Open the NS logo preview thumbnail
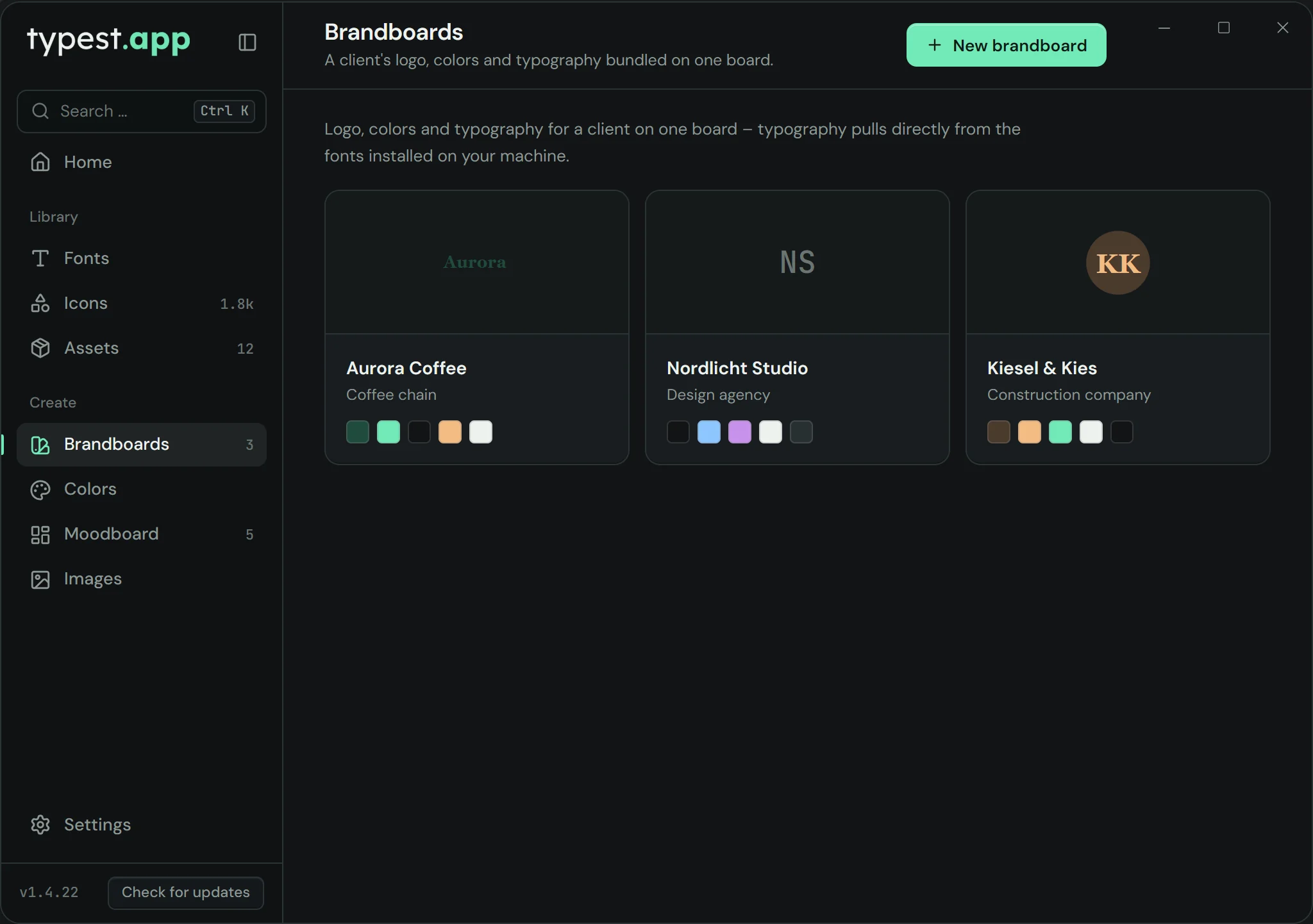 (797, 262)
